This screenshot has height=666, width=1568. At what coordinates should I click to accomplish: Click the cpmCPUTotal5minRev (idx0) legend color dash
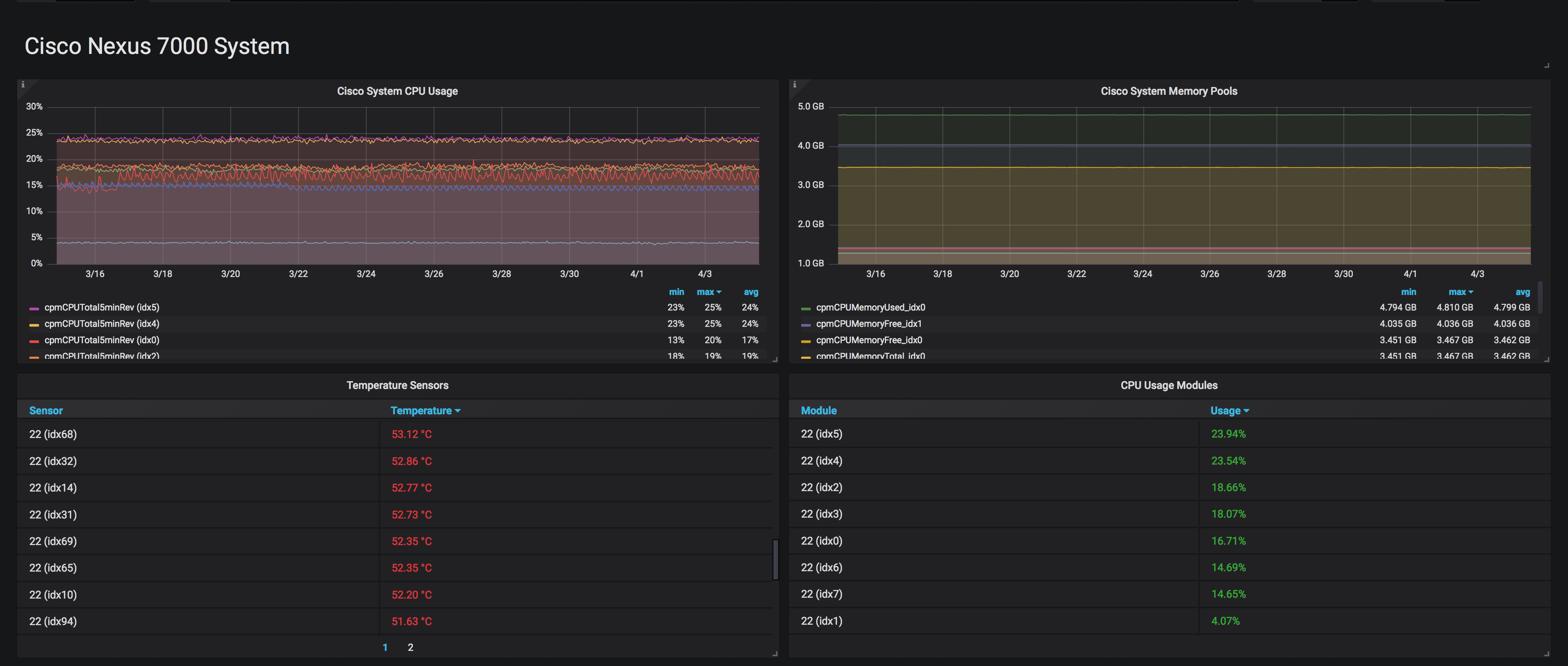pos(34,341)
